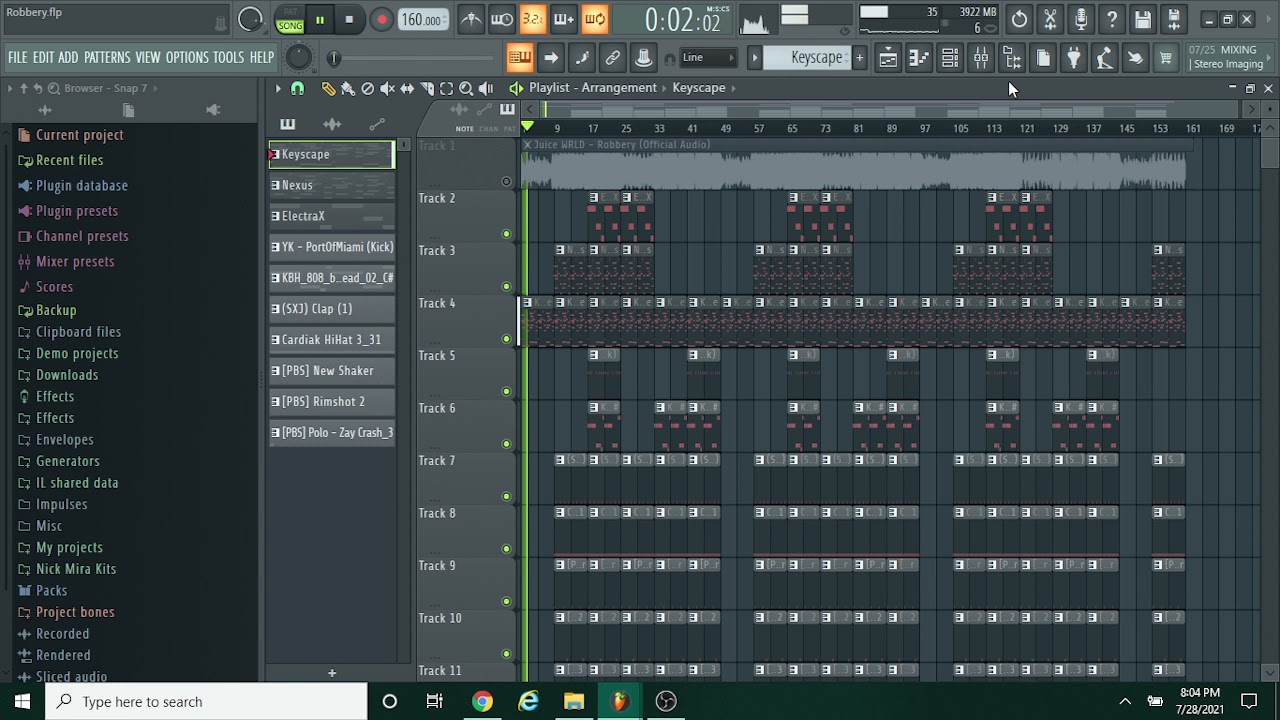Stop playback with the stop button
The image size is (1280, 720).
[x=349, y=20]
